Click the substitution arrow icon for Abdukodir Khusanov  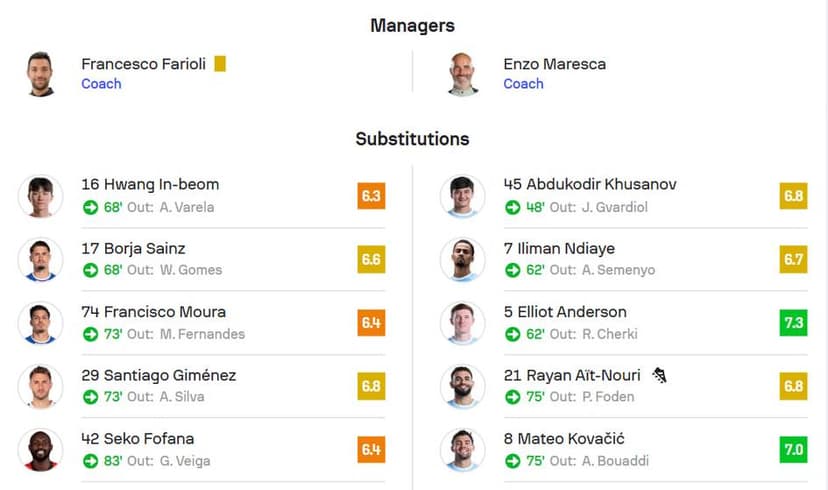coord(513,208)
